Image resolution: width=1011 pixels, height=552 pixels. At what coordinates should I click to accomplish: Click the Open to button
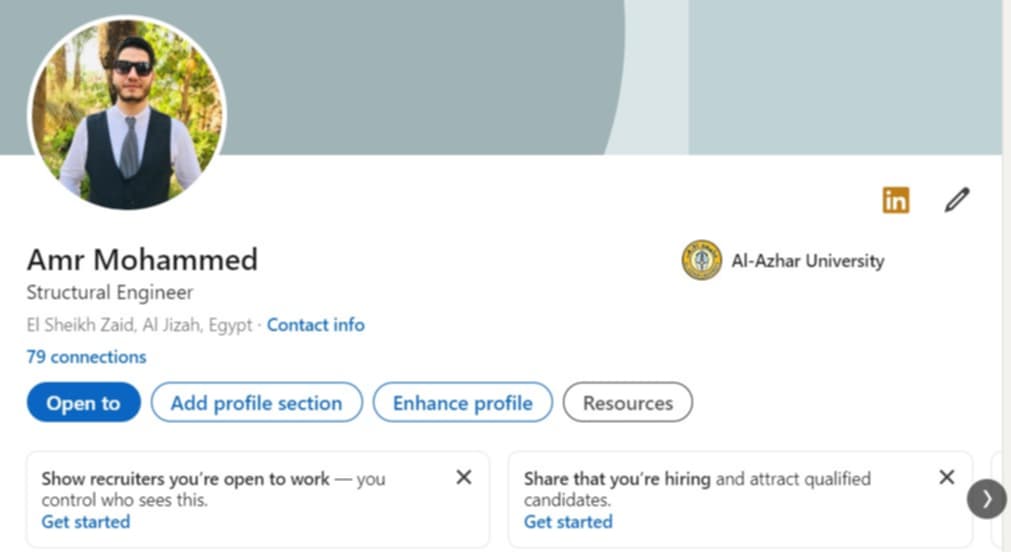click(x=83, y=402)
